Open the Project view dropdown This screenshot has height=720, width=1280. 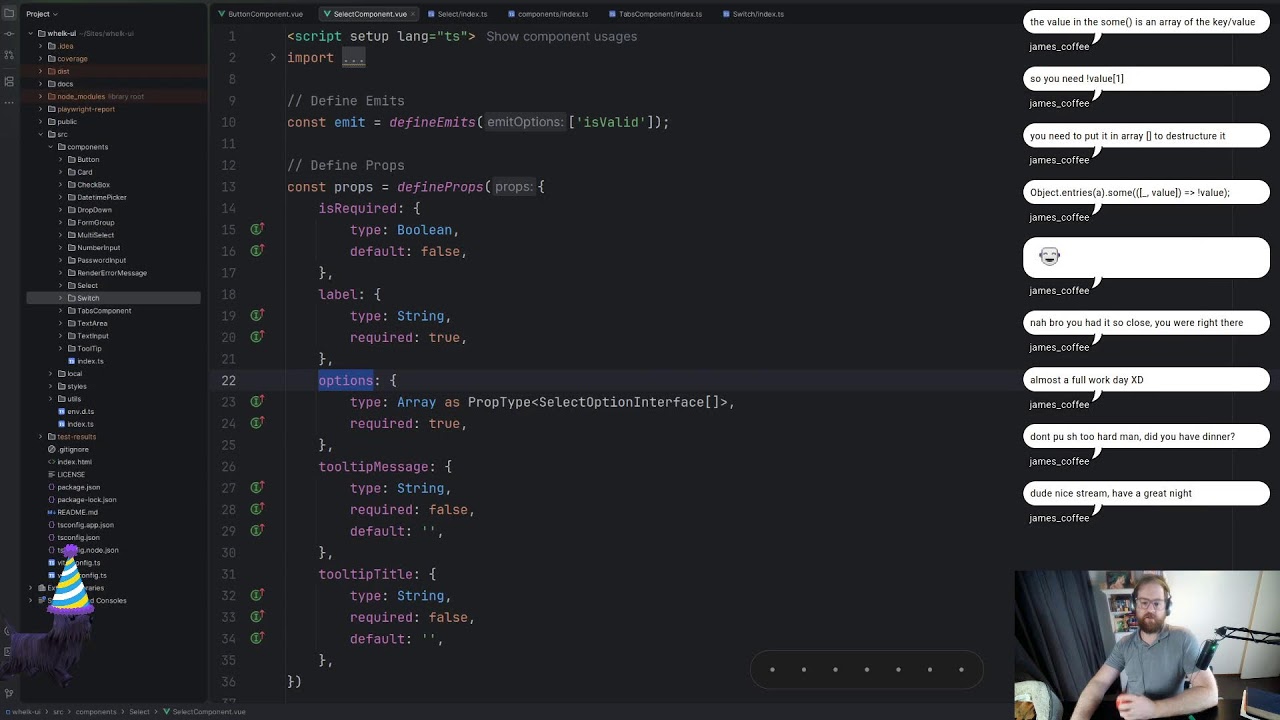coord(43,14)
